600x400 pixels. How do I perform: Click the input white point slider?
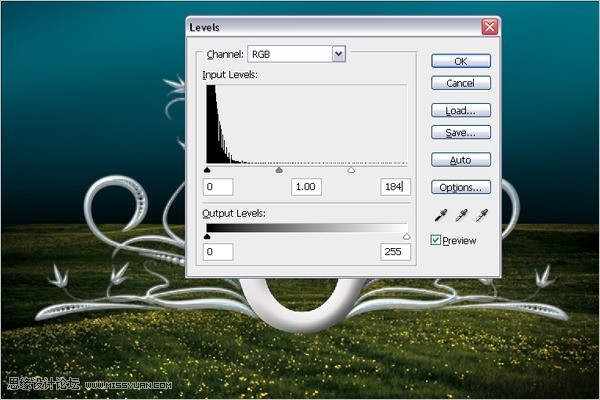(351, 170)
